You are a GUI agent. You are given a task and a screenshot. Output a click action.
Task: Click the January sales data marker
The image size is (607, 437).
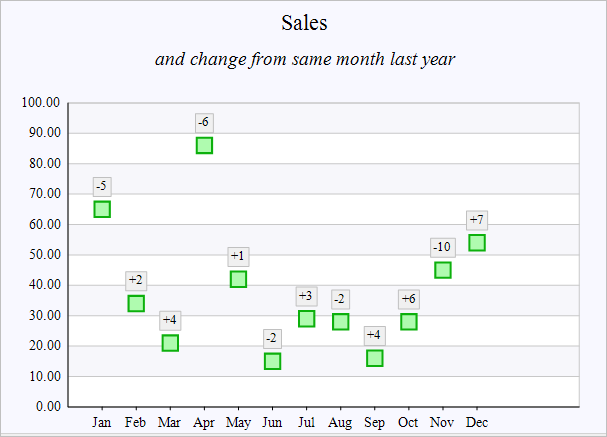pyautogui.click(x=102, y=209)
